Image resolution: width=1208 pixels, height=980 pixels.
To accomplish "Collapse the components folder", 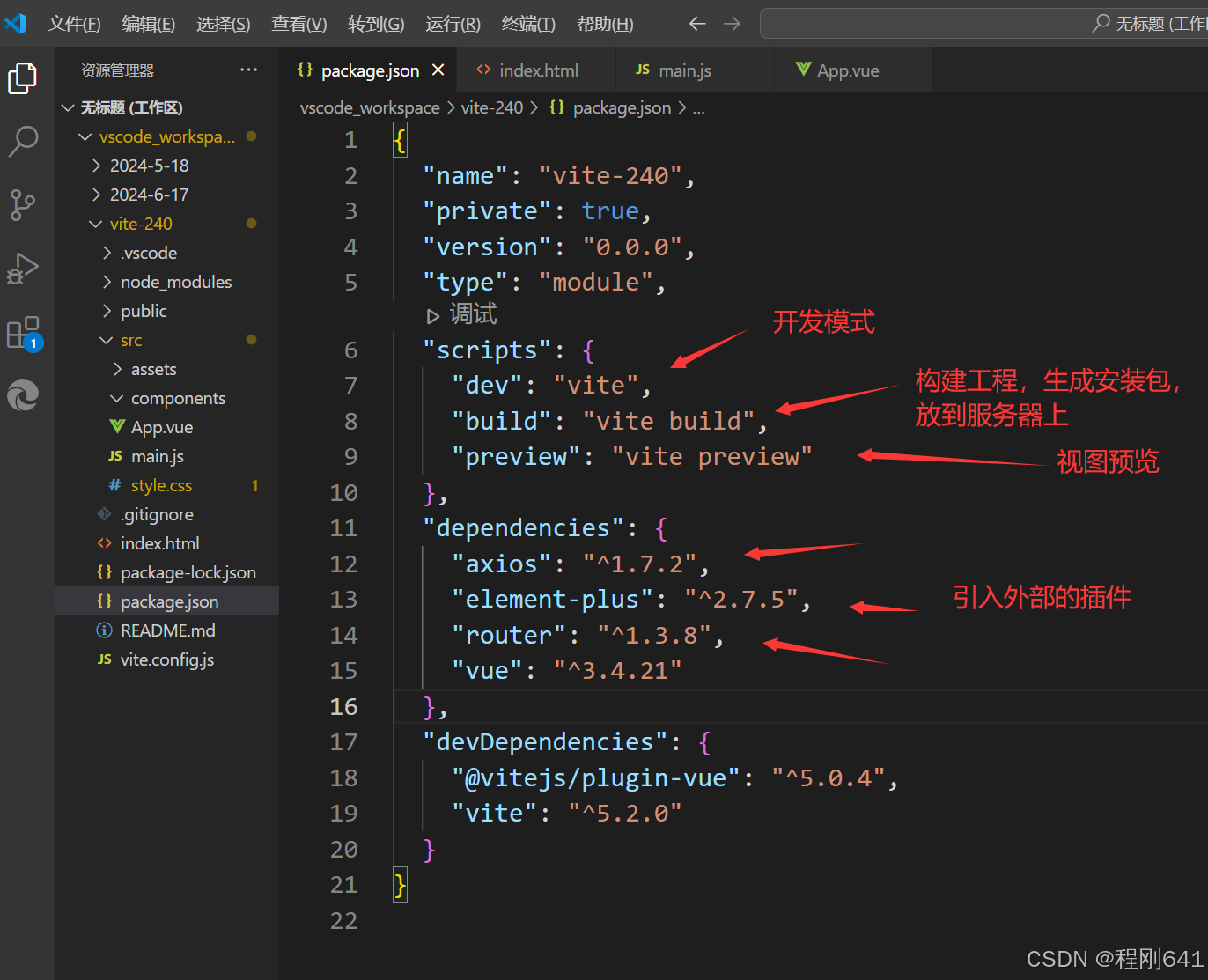I will tap(167, 398).
